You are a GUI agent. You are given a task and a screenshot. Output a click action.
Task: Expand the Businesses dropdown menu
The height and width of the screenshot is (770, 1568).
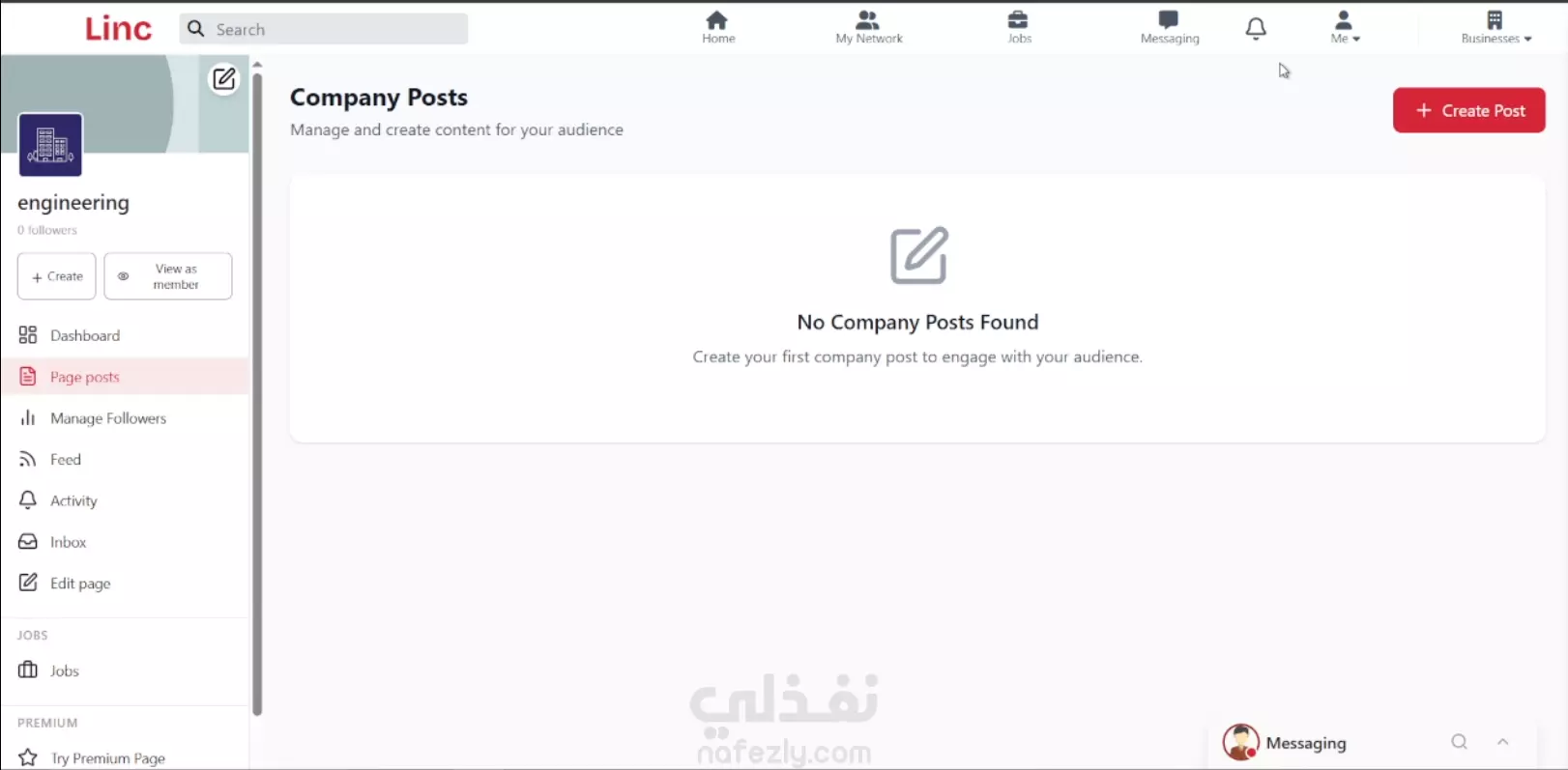(1495, 27)
